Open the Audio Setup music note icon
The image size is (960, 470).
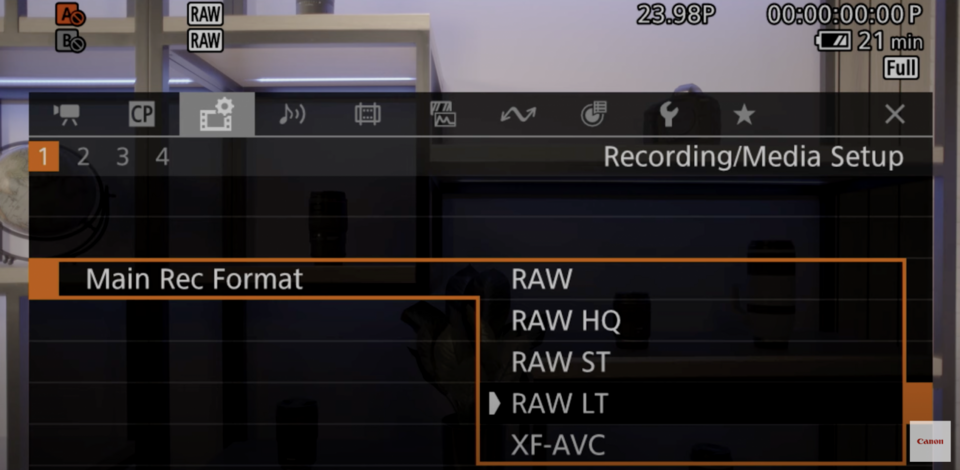(292, 114)
